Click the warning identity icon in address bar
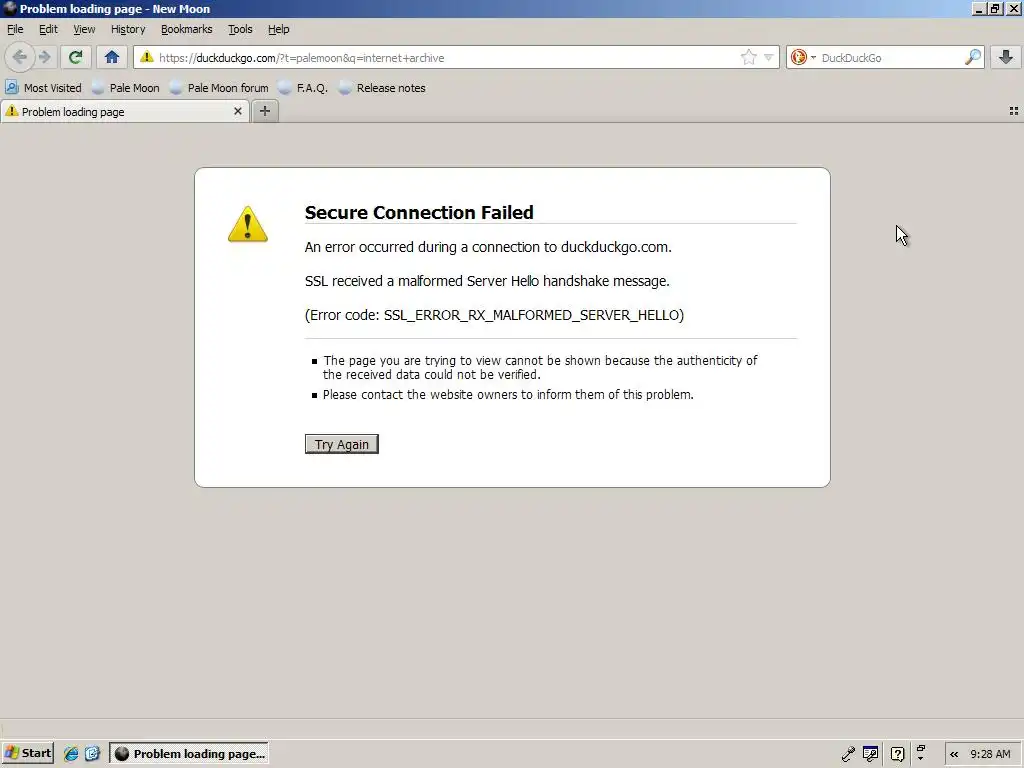This screenshot has width=1024, height=768. click(x=147, y=57)
